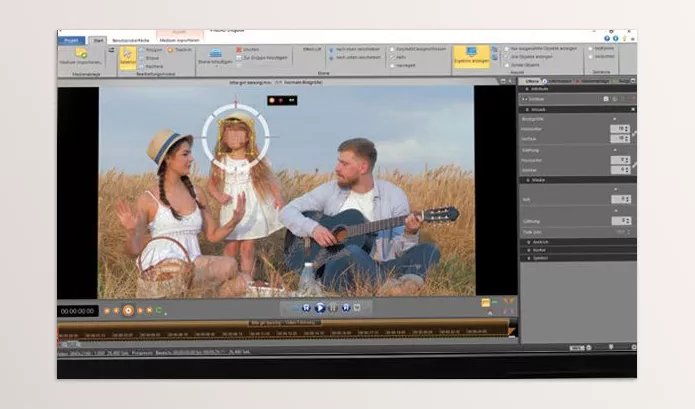Click Blockgröße Vertikal value field

point(620,138)
